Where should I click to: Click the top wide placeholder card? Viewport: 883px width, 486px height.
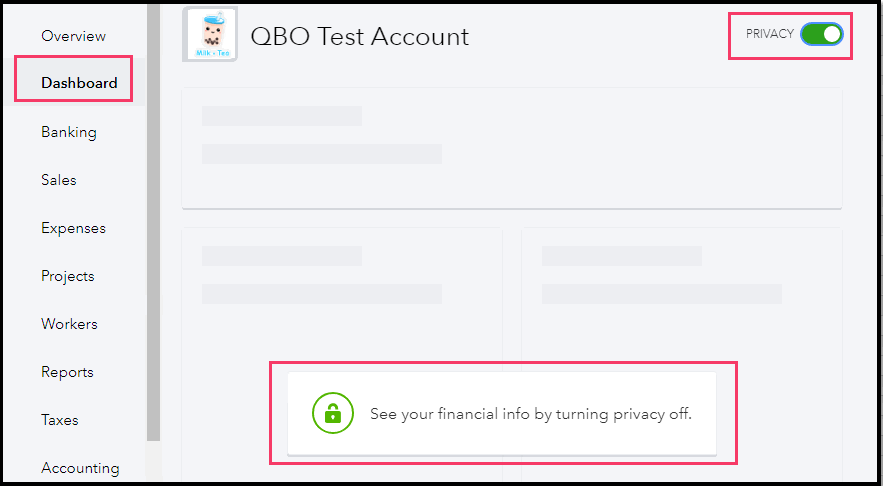511,148
